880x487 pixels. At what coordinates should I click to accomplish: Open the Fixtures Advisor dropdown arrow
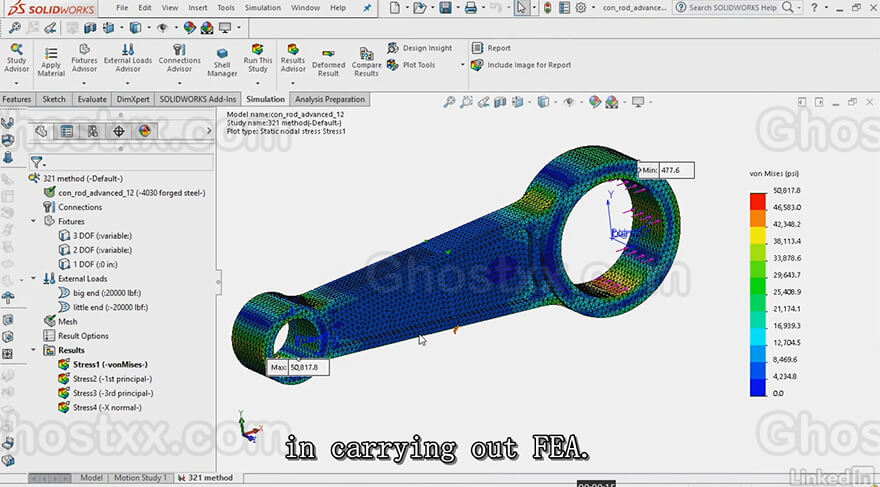[84, 83]
